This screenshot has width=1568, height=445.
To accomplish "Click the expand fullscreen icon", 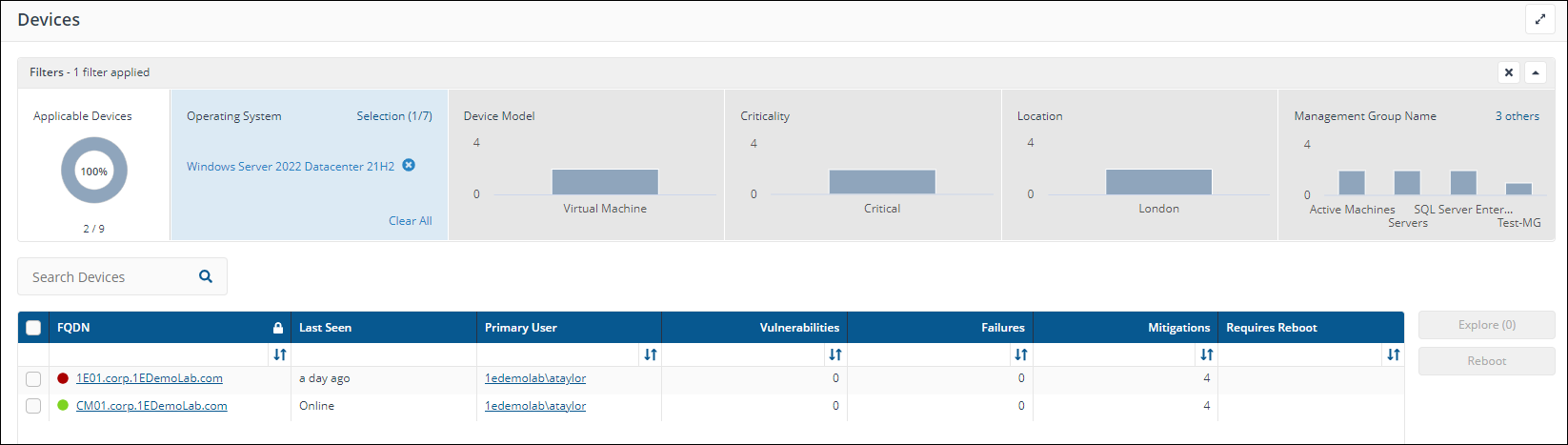I will click(1539, 19).
